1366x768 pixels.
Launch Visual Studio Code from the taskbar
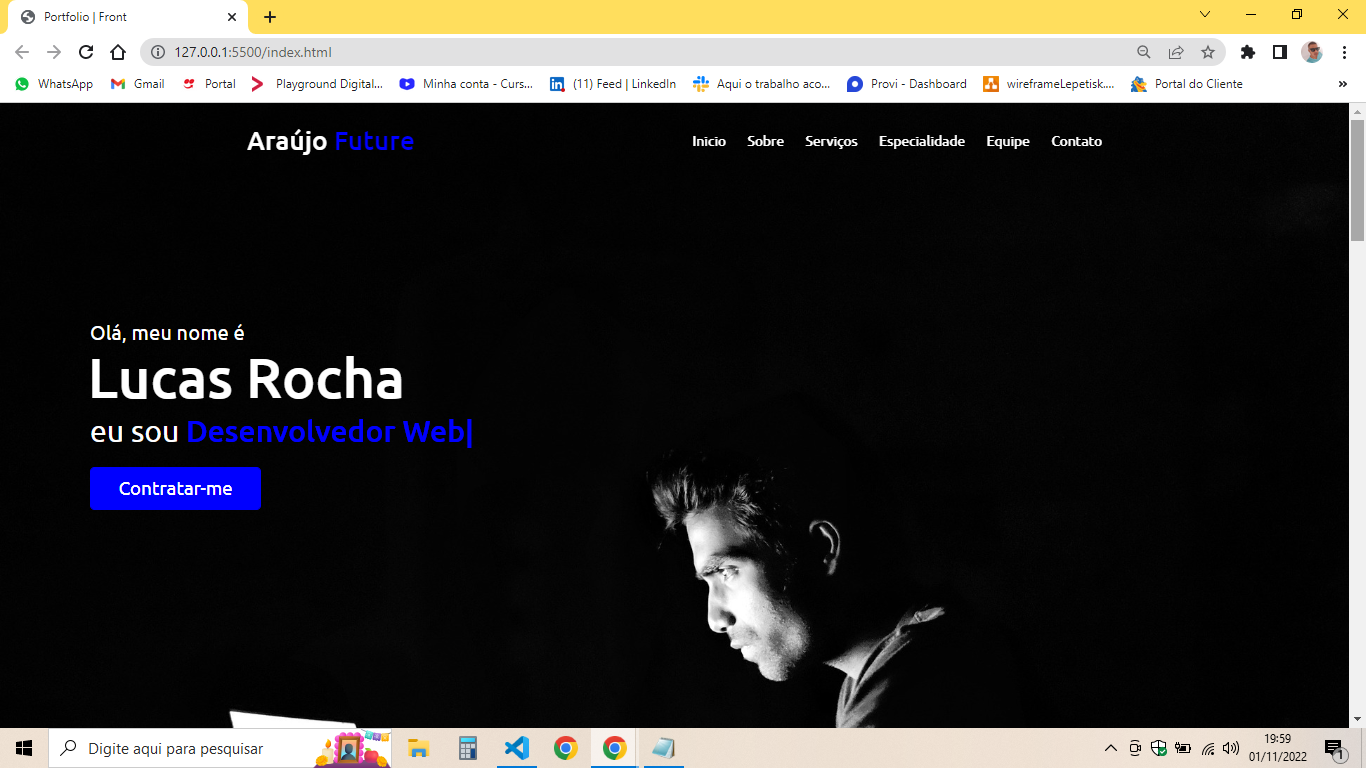[x=516, y=747]
